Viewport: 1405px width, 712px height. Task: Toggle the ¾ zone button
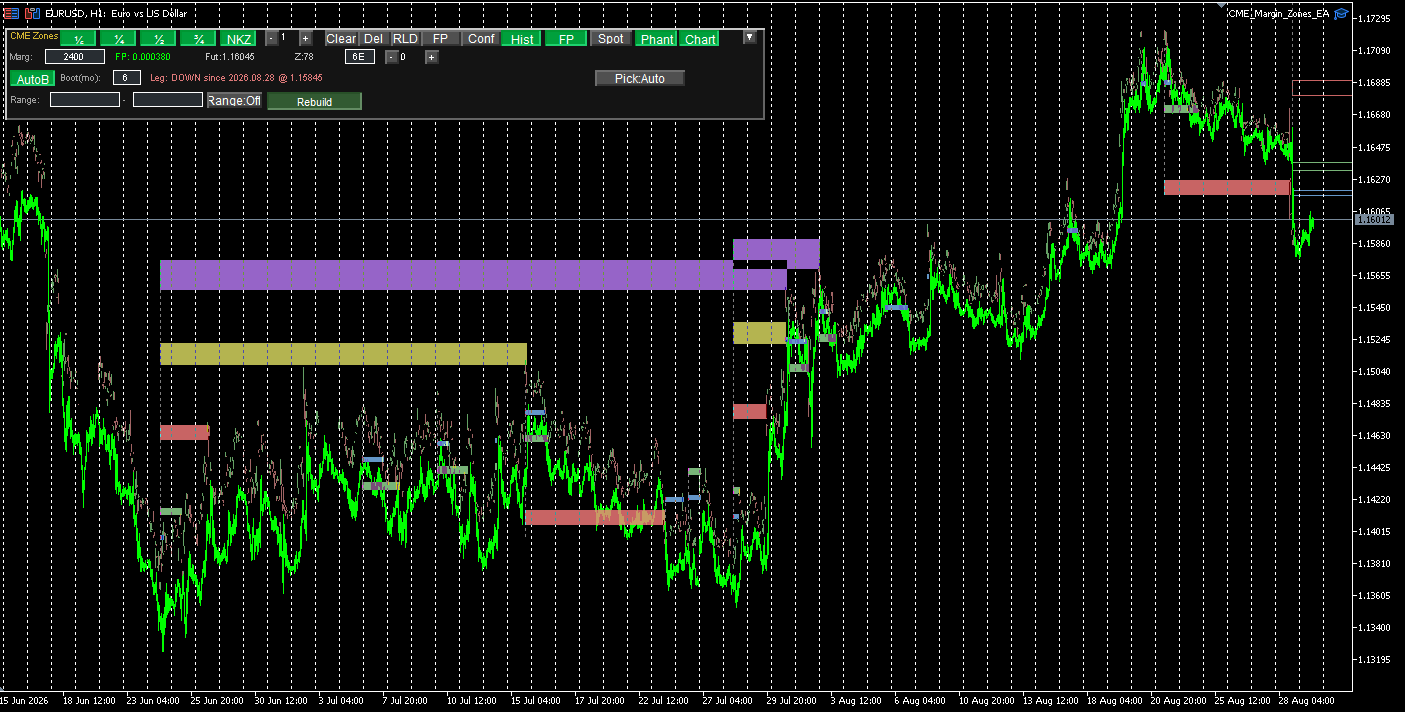pos(199,39)
